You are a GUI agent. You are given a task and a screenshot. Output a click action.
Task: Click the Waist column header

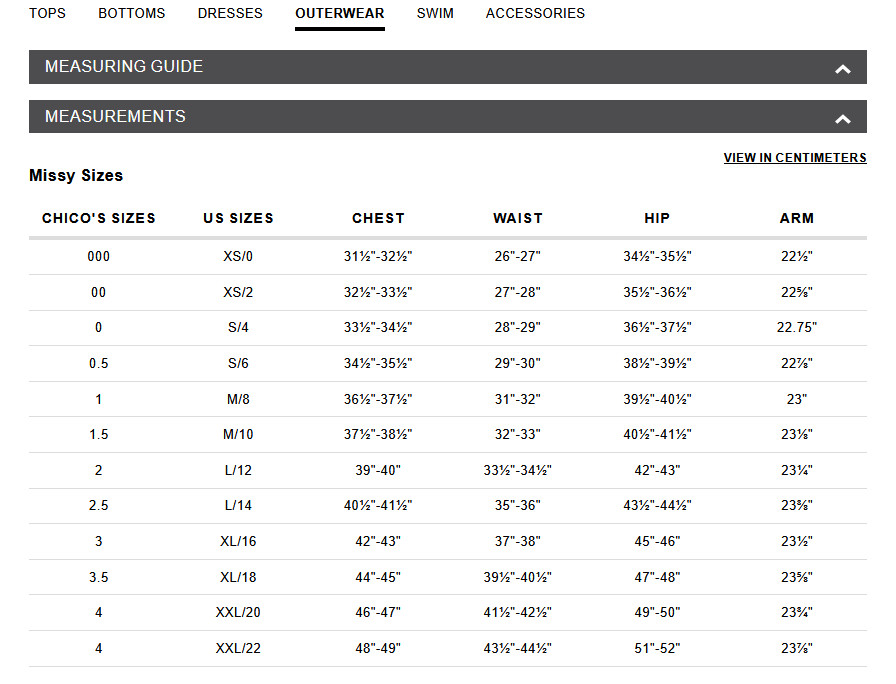pyautogui.click(x=518, y=218)
